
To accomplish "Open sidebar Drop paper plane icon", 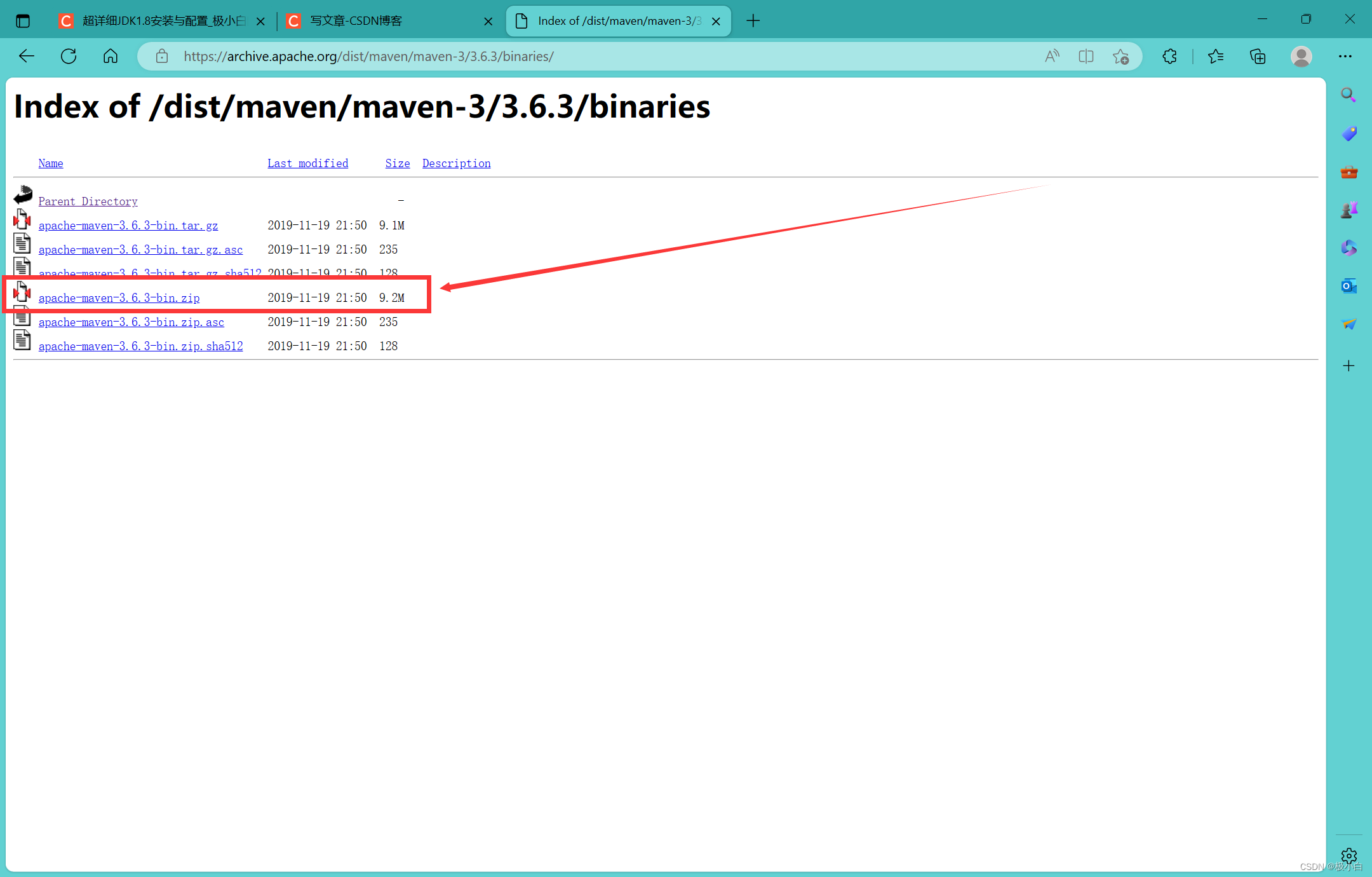I will [x=1348, y=324].
